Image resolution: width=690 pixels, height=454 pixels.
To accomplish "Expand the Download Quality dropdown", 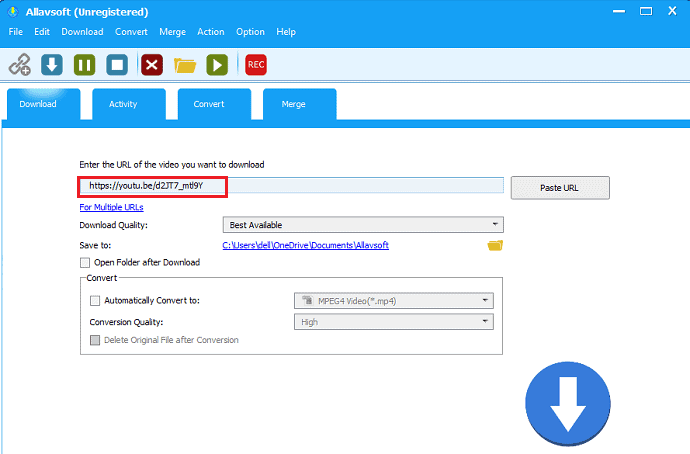I will pyautogui.click(x=363, y=225).
